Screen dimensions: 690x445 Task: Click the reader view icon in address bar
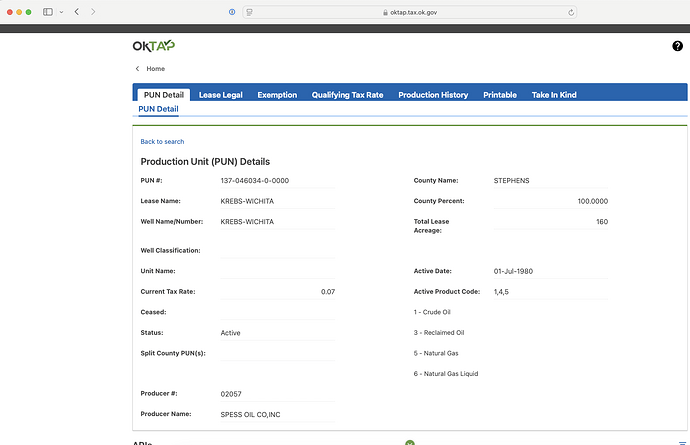pos(249,12)
